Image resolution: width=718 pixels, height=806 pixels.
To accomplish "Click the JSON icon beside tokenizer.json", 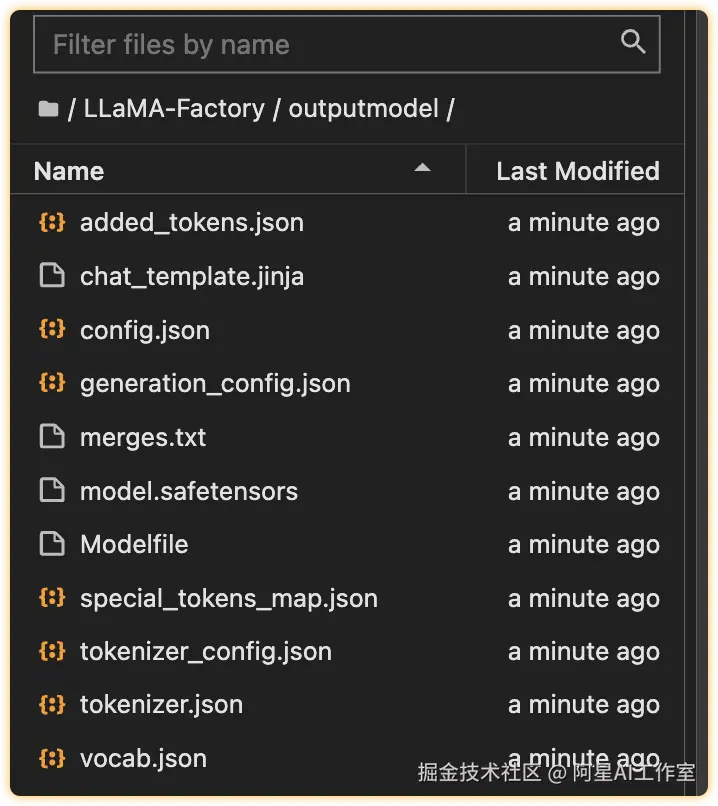I will pyautogui.click(x=51, y=704).
